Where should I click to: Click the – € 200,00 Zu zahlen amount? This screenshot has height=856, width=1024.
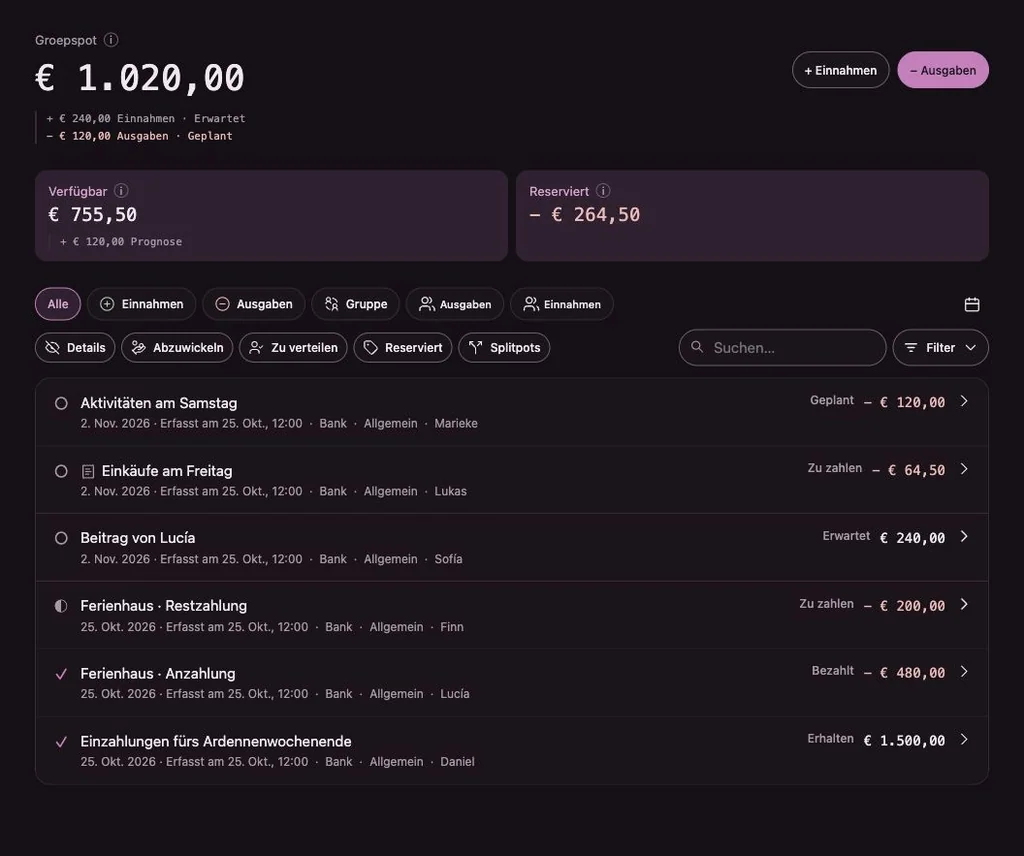[x=904, y=606]
